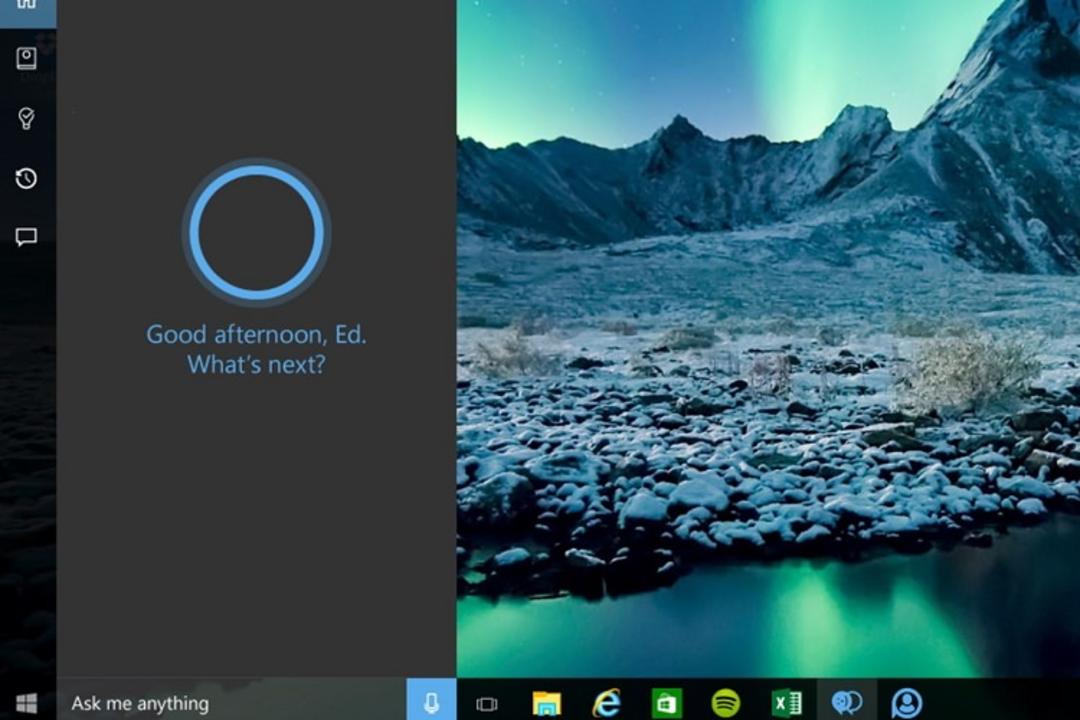Click the 'What's next?' prompt text
The width and height of the screenshot is (1080, 720).
[x=256, y=364]
